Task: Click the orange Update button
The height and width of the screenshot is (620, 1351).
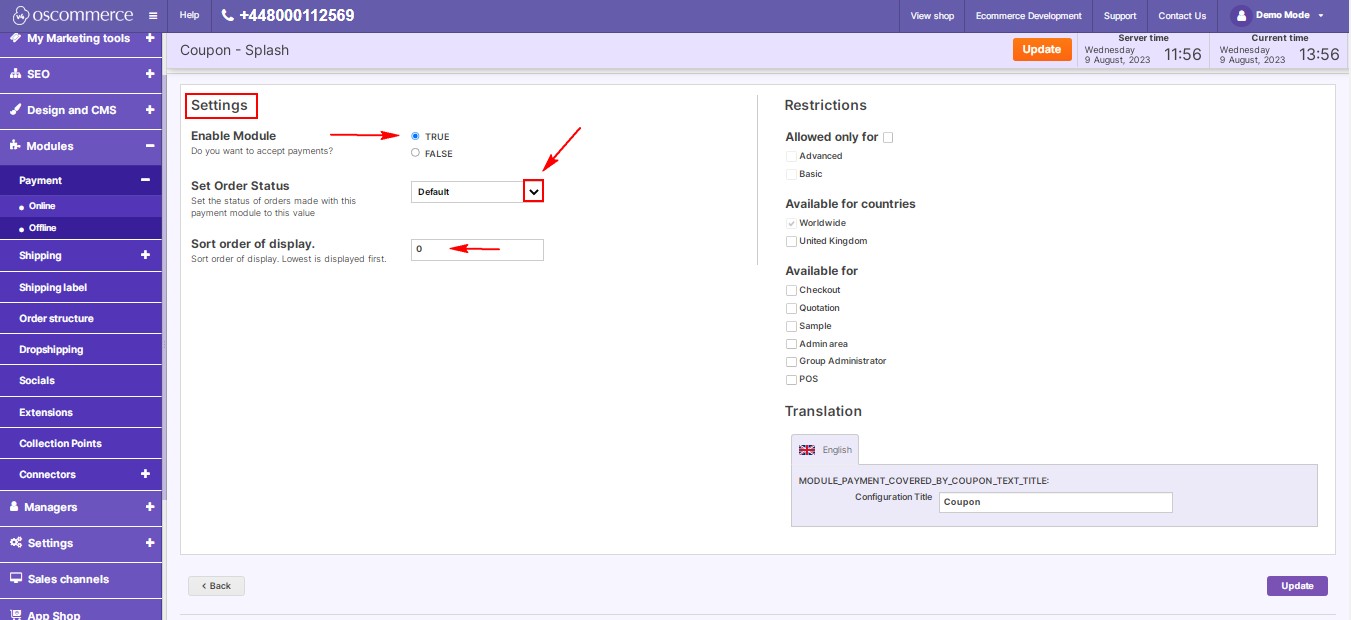Action: [x=1041, y=49]
